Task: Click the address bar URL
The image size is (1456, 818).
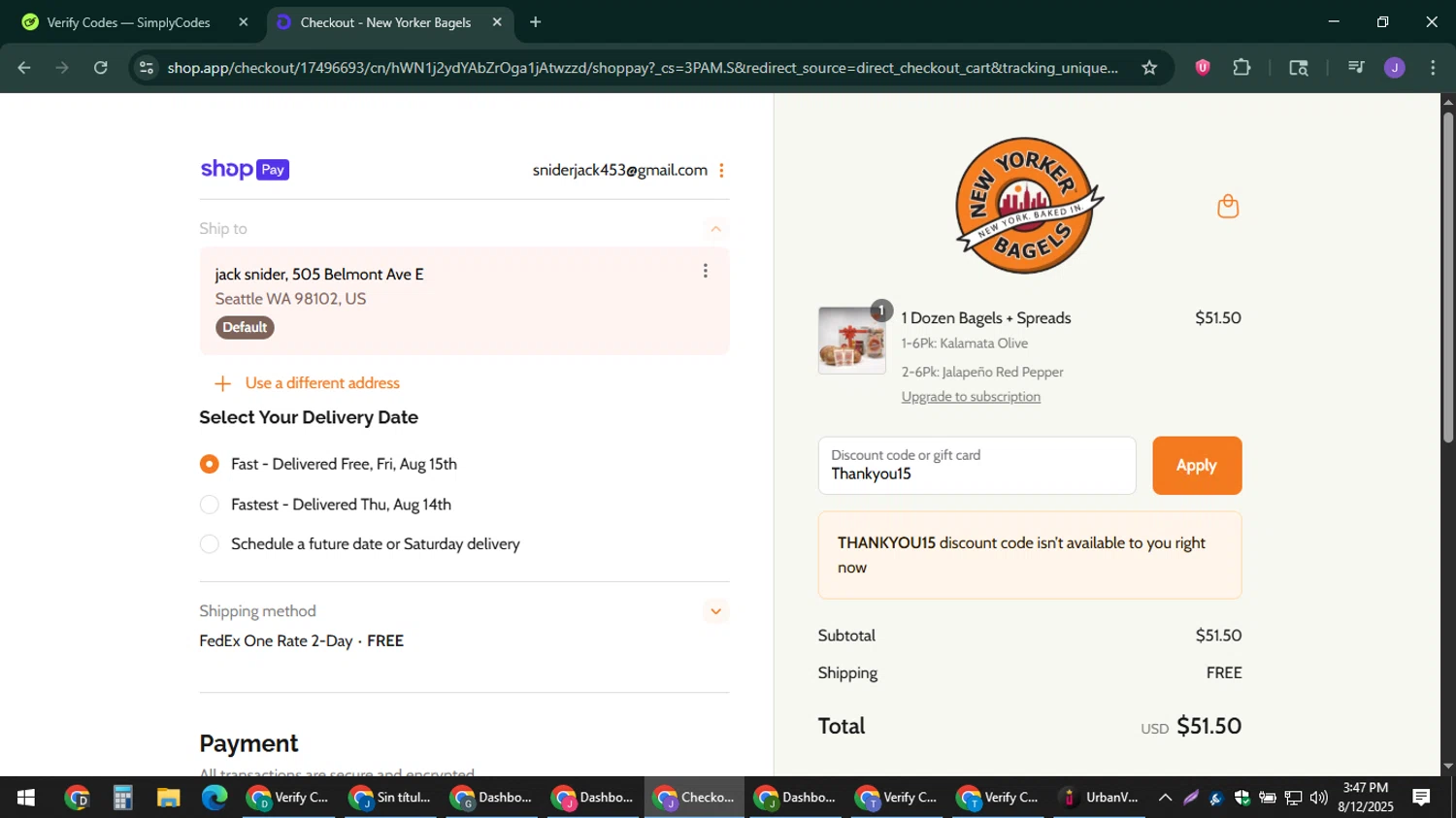Action: click(x=642, y=68)
